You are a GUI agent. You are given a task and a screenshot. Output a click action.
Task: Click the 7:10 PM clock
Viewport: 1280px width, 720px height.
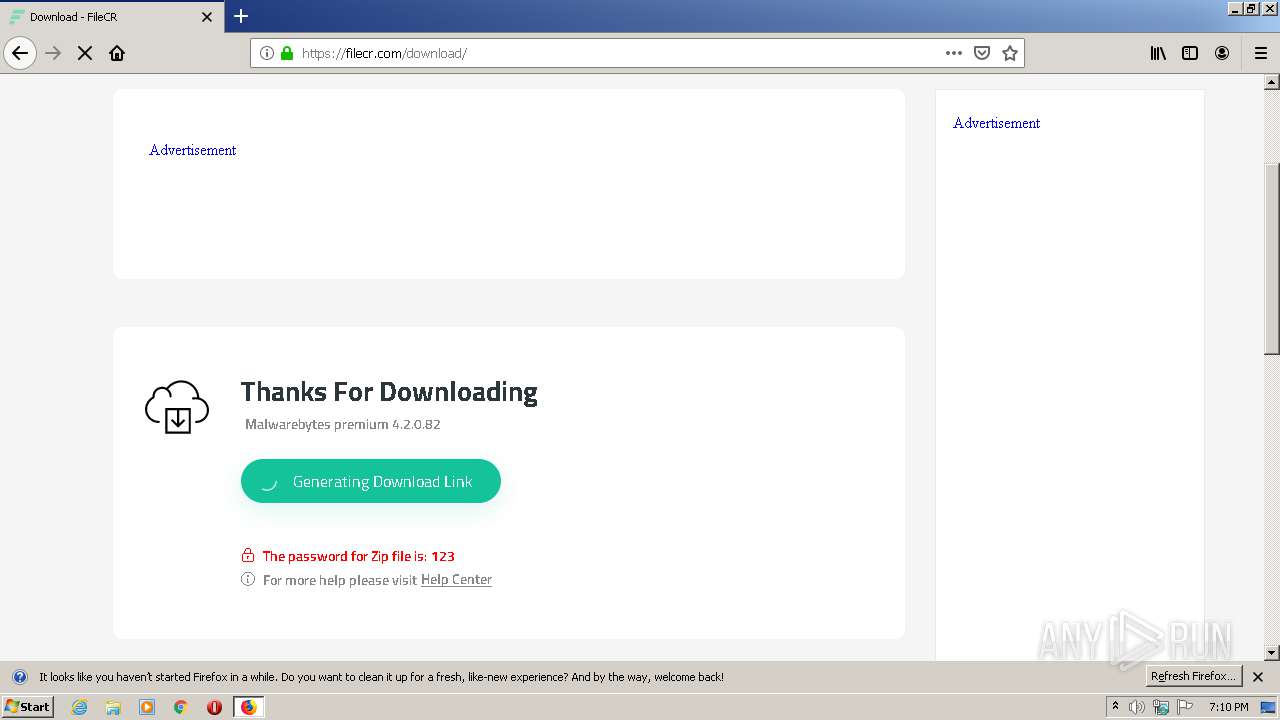[x=1229, y=707]
